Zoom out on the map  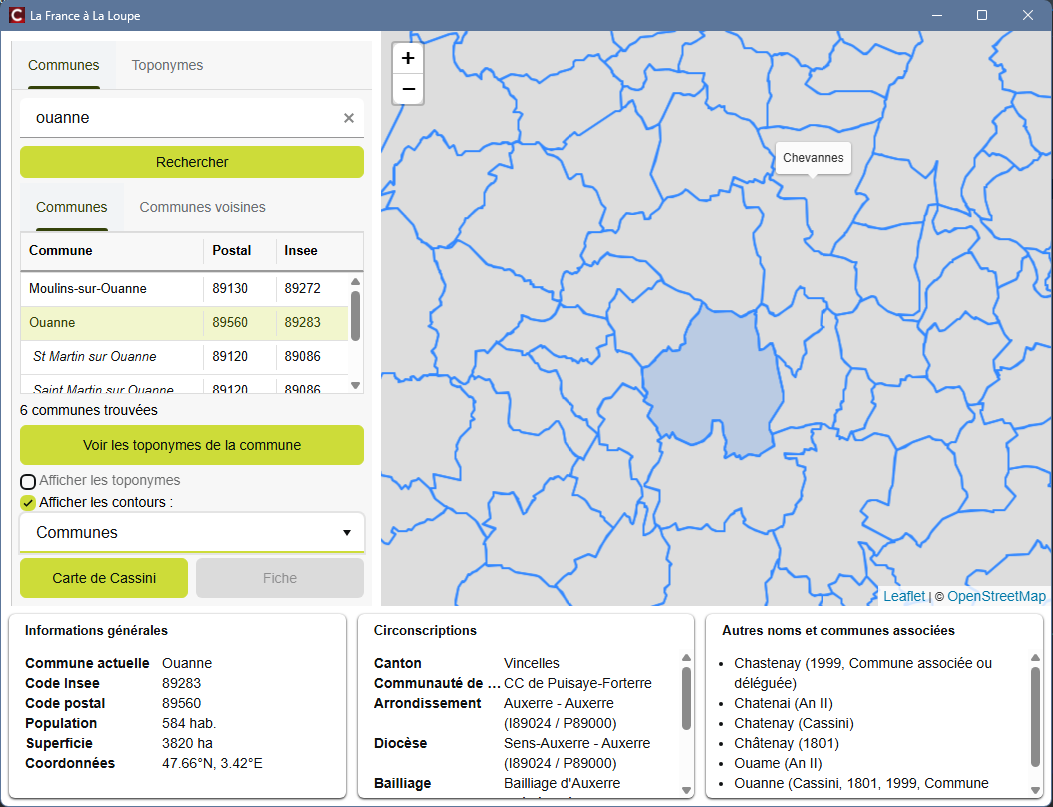point(408,89)
